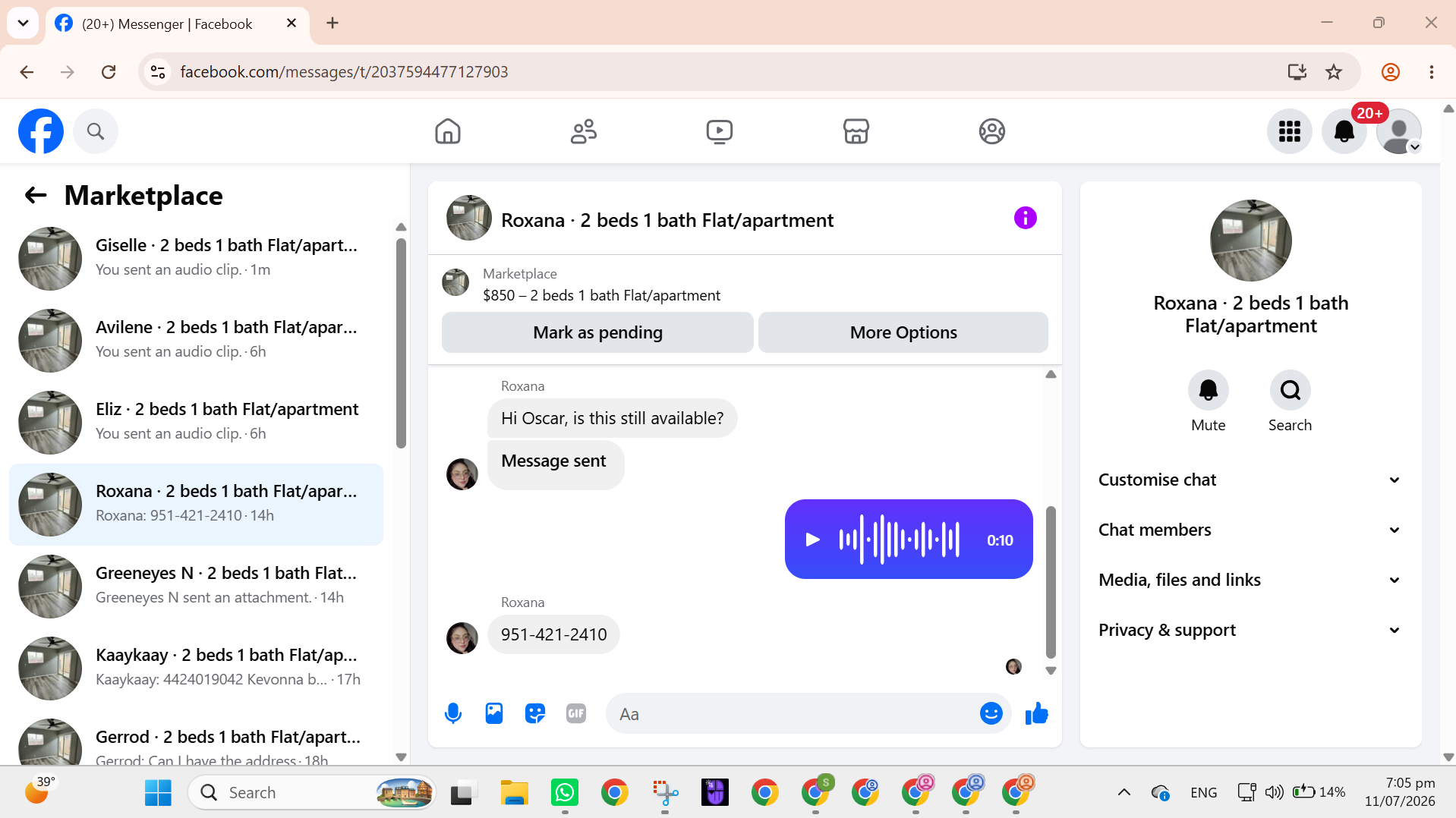The width and height of the screenshot is (1456, 818).
Task: Open the Friends tab
Action: tap(584, 131)
